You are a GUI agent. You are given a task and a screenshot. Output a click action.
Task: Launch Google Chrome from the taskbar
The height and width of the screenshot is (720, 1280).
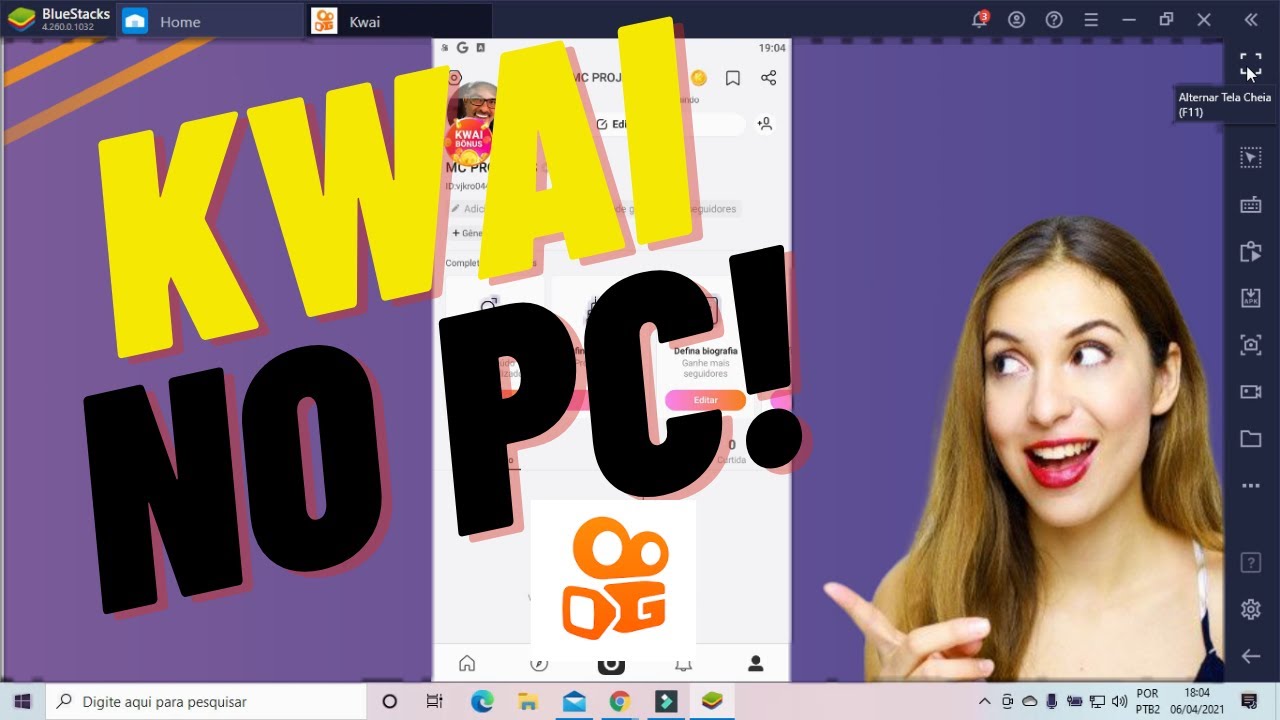620,701
